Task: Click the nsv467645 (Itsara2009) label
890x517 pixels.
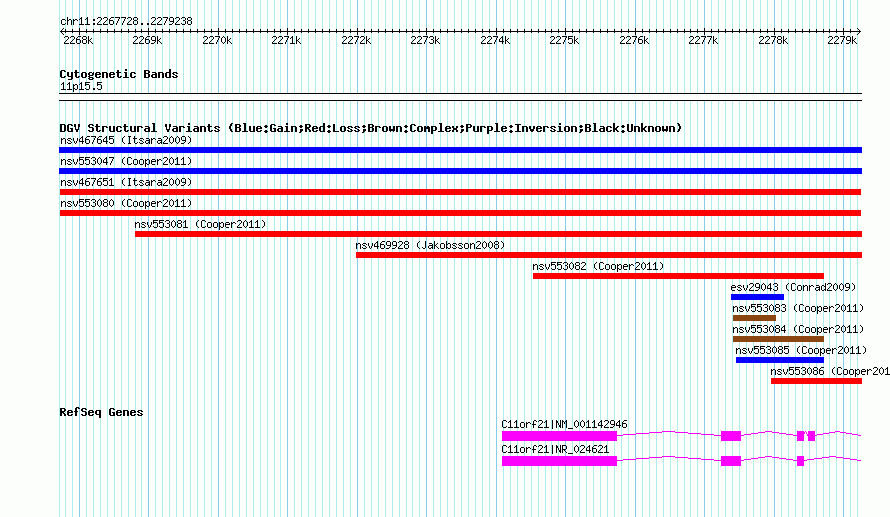Action: (x=126, y=140)
